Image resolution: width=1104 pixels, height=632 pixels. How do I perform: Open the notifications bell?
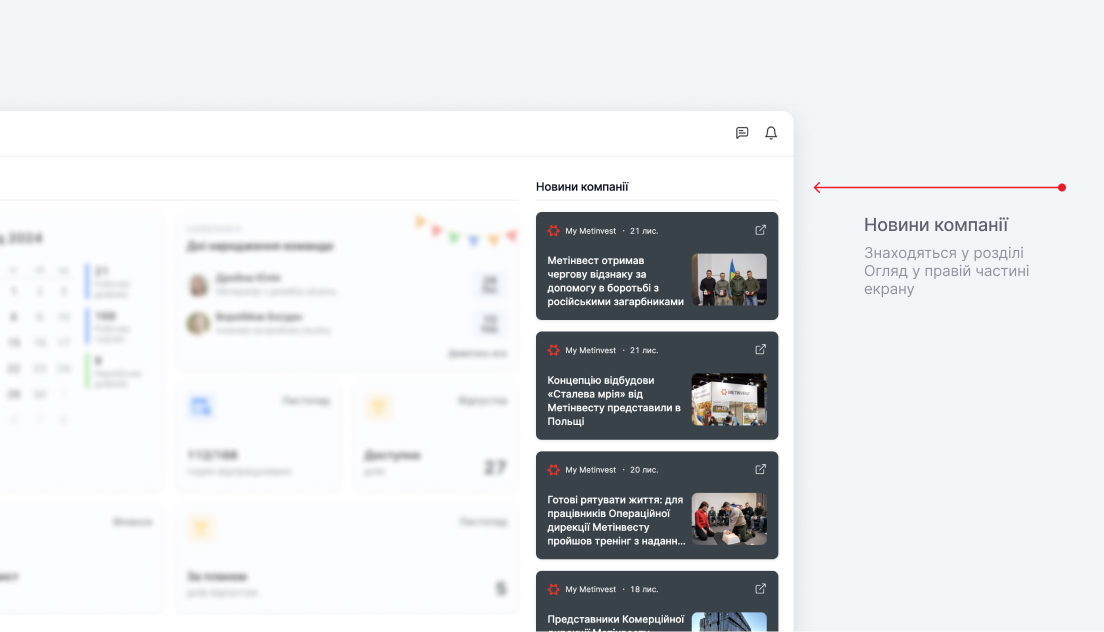click(771, 133)
